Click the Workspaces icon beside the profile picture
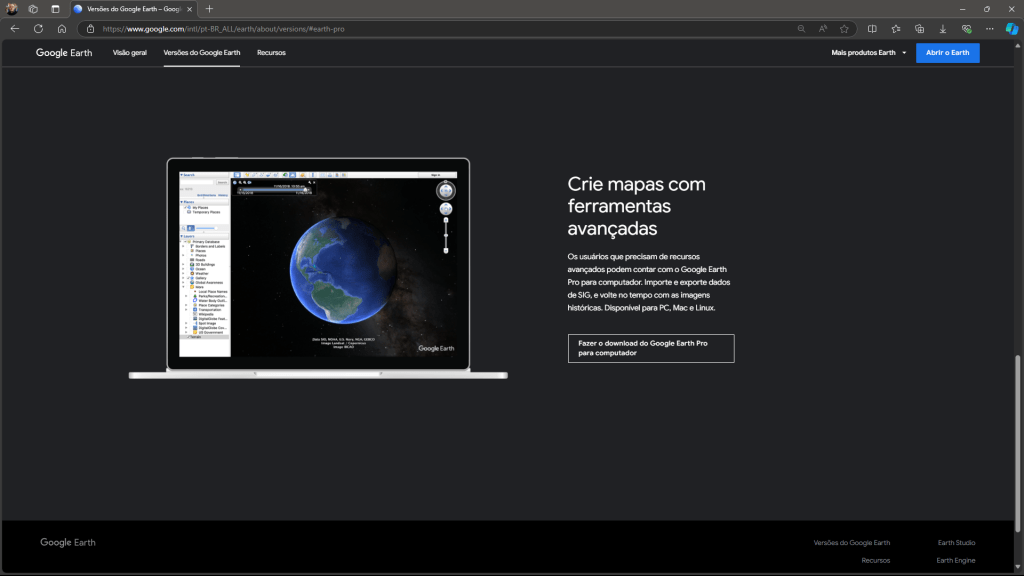The height and width of the screenshot is (576, 1024). tap(33, 9)
